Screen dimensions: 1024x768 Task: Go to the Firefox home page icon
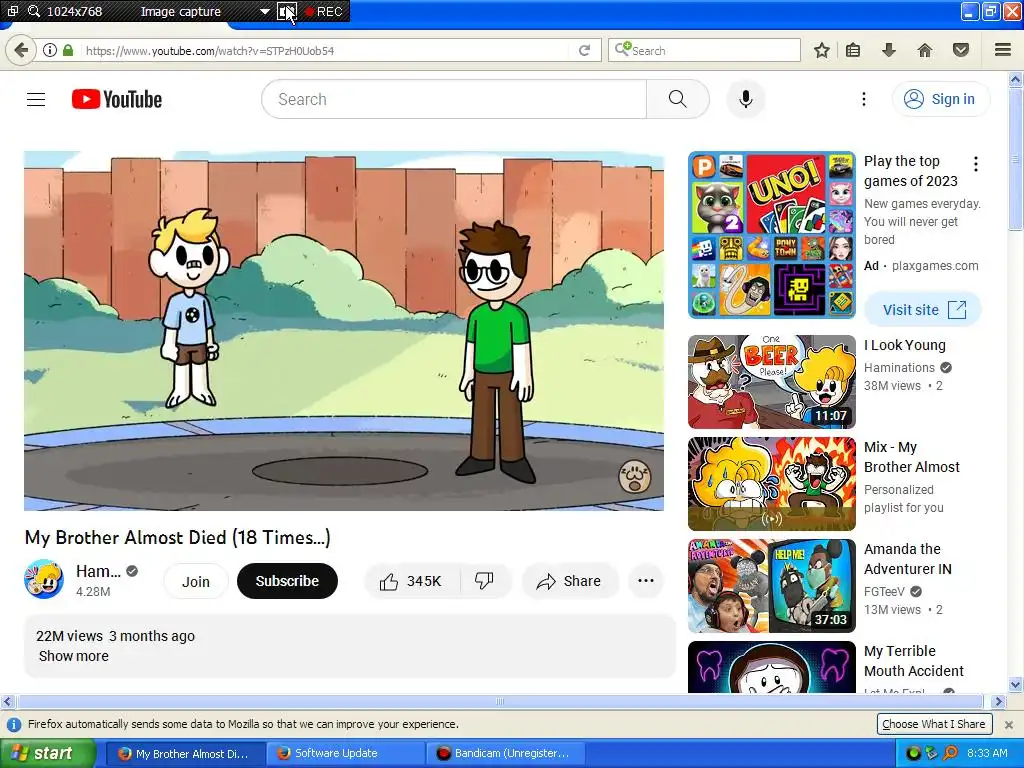point(924,50)
